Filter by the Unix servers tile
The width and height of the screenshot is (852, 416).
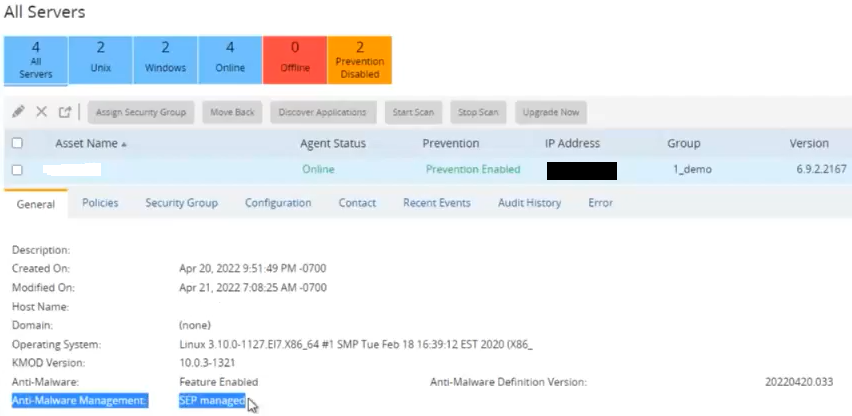click(x=101, y=60)
